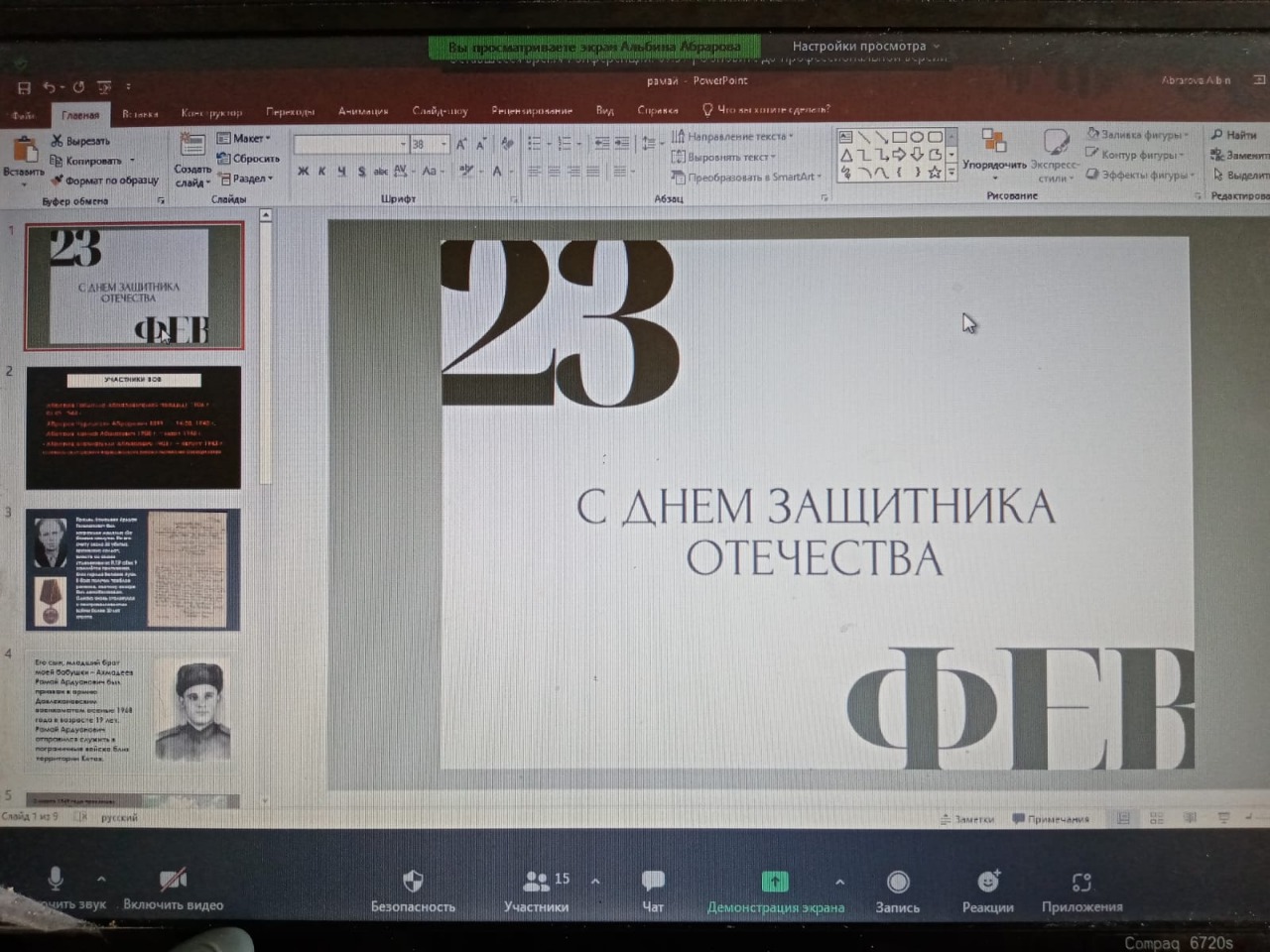1270x952 pixels.
Task: Open the Макет layout dropdown
Action: coord(243,138)
